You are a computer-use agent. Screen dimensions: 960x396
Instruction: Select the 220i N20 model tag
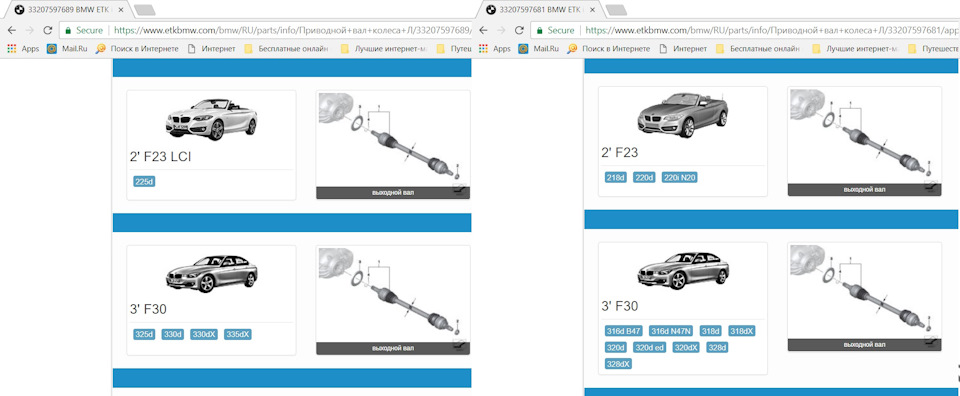click(x=681, y=177)
